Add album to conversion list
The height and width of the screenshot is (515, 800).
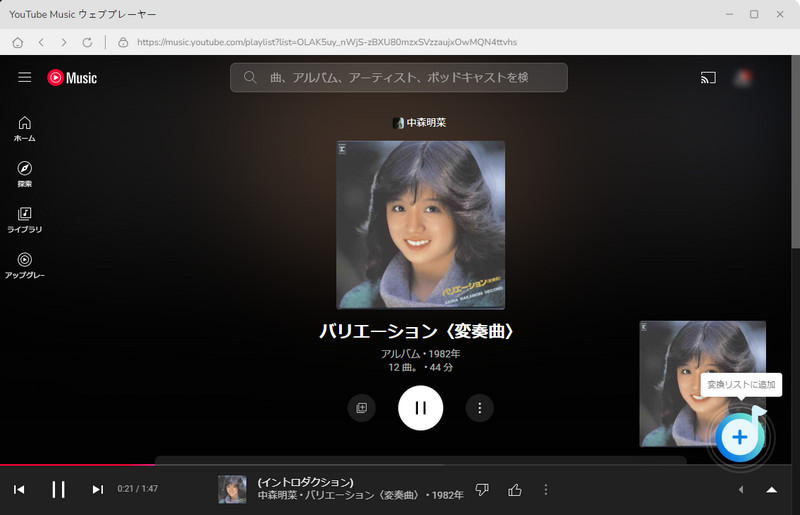[x=740, y=437]
